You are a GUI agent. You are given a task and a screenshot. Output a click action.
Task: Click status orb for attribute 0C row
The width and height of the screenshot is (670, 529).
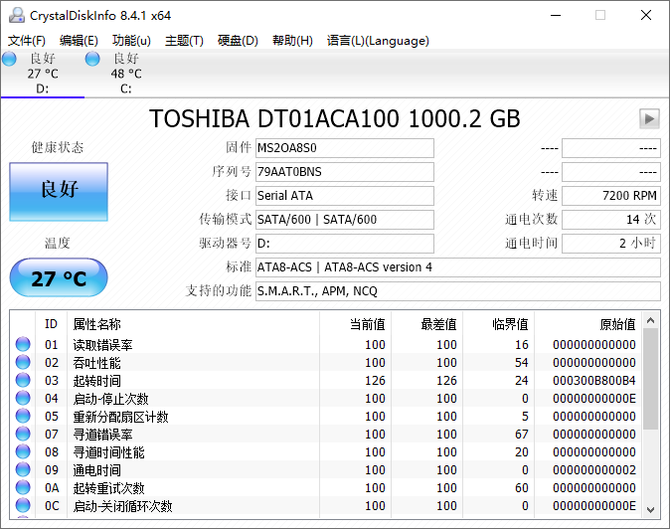click(22, 506)
